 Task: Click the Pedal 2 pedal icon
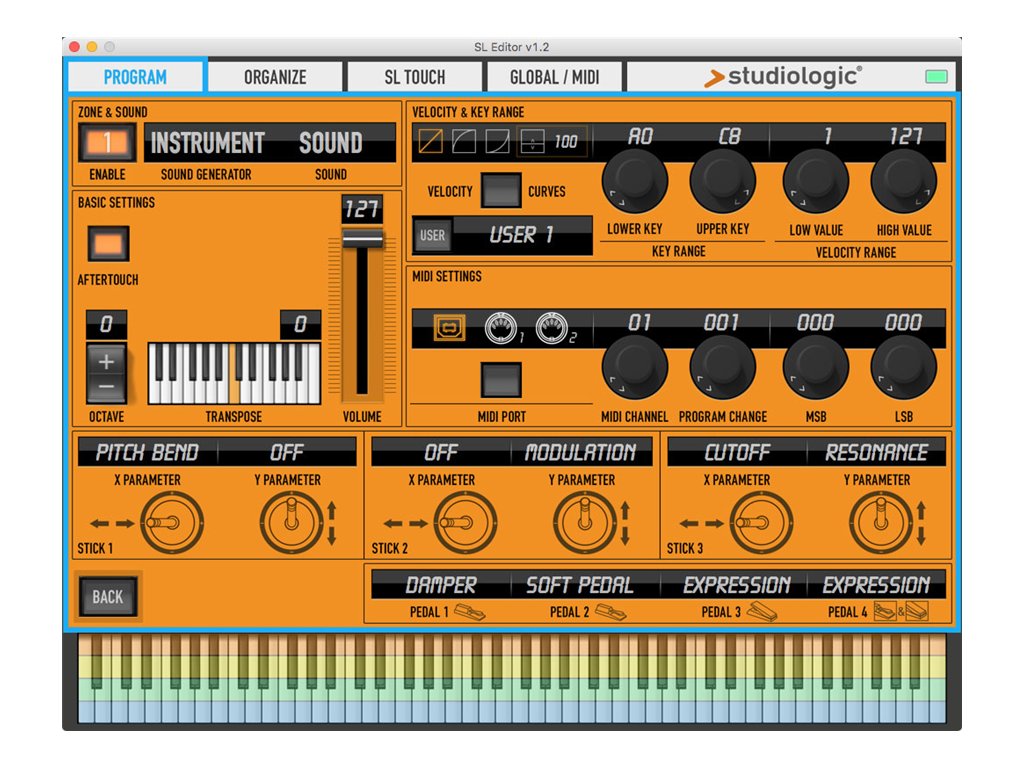point(611,613)
